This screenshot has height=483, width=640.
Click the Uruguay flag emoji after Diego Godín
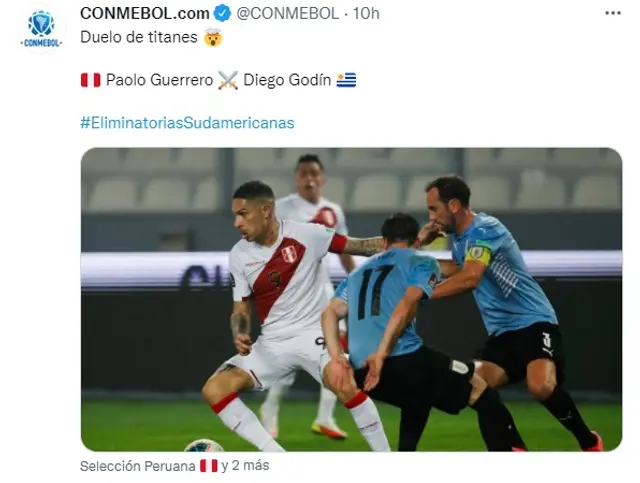point(346,80)
